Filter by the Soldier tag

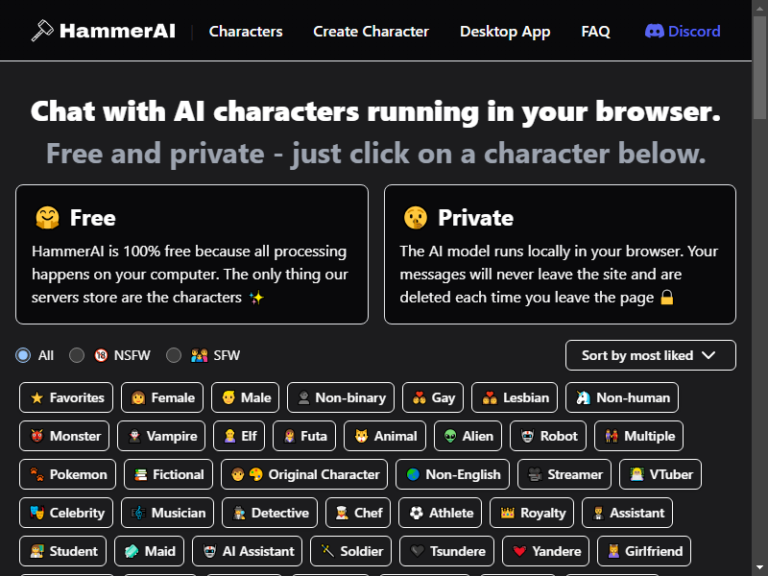pos(351,551)
